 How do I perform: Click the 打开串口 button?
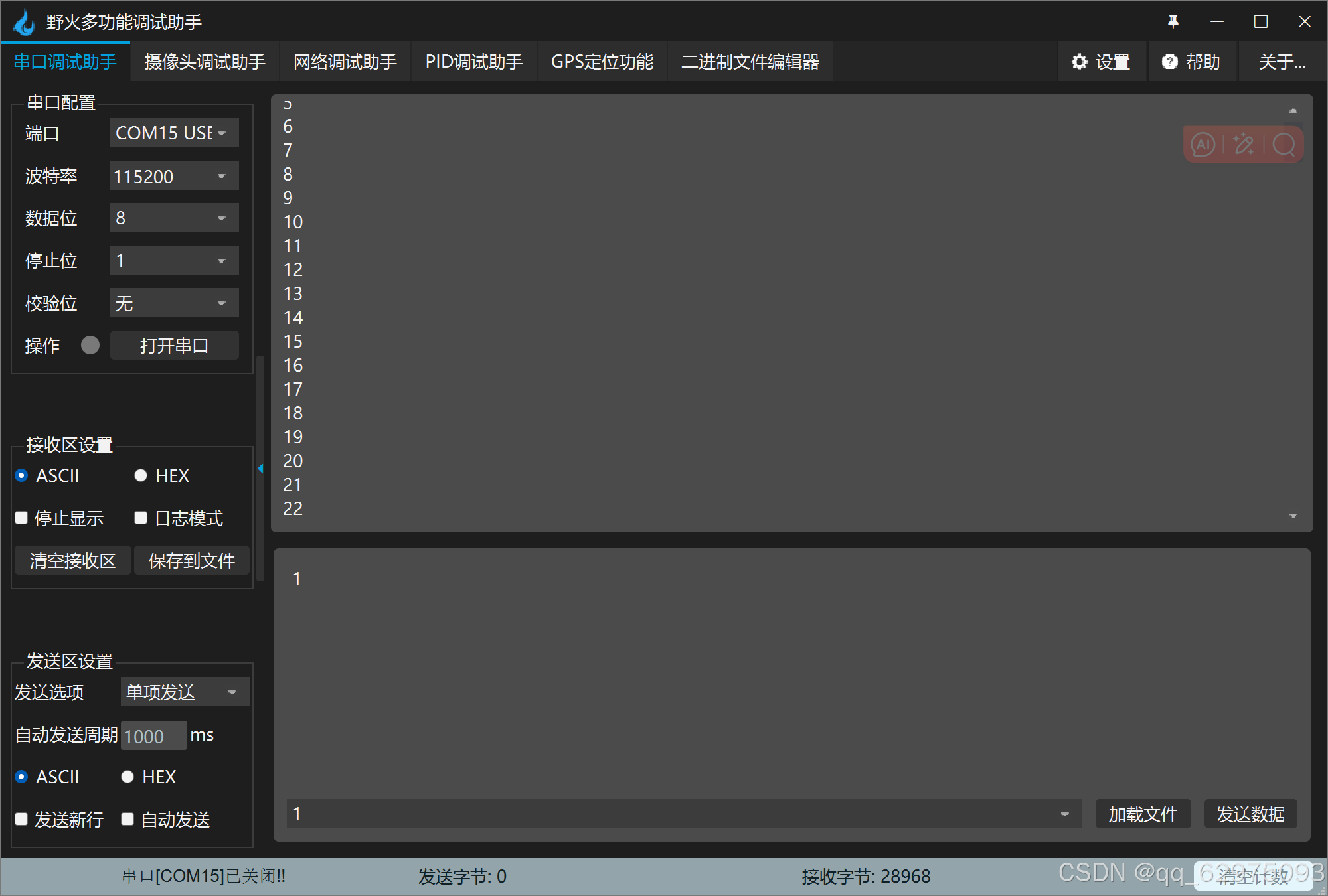click(174, 346)
